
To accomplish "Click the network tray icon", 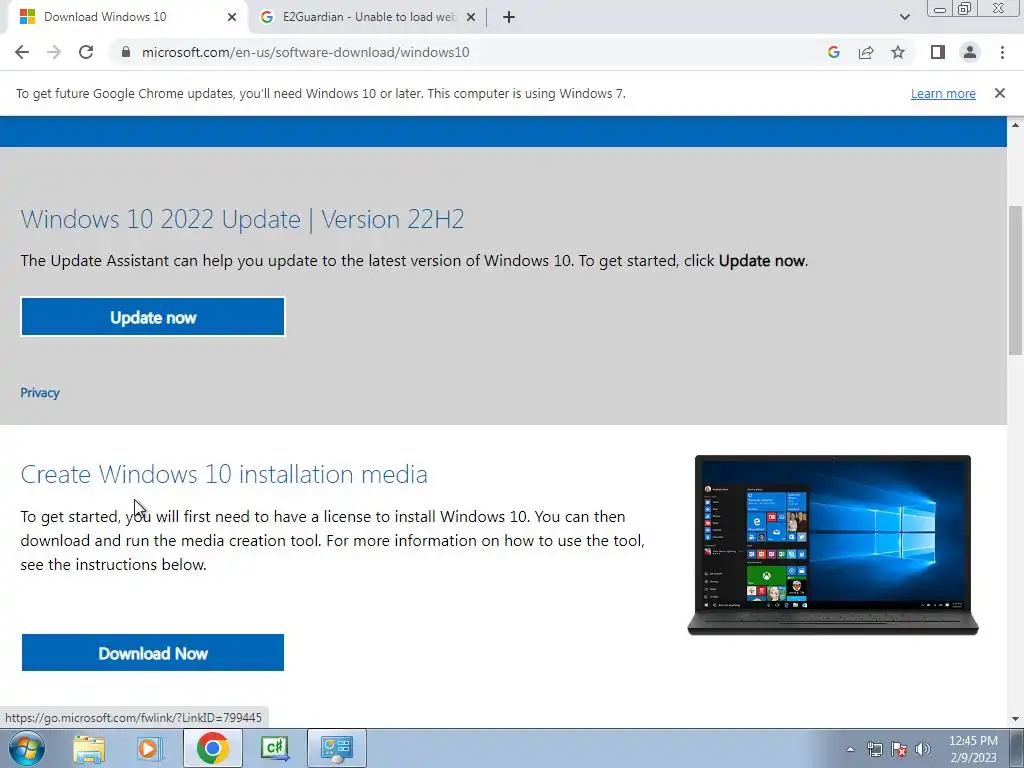I will pyautogui.click(x=874, y=749).
